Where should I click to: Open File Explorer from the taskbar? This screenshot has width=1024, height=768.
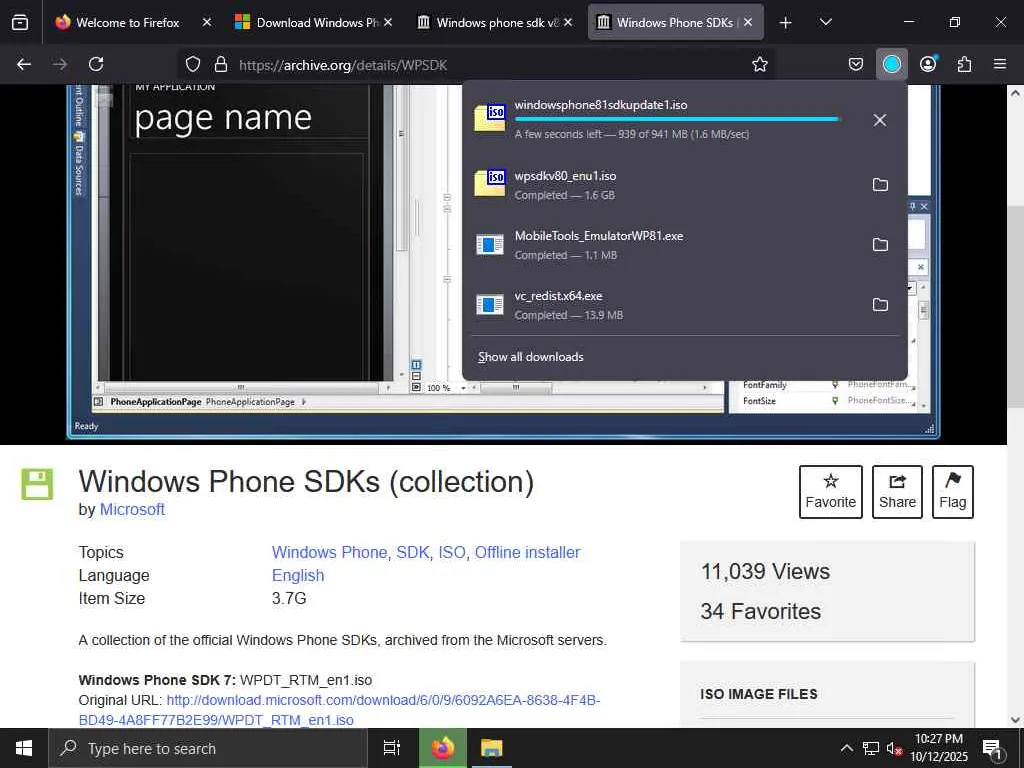pos(492,748)
